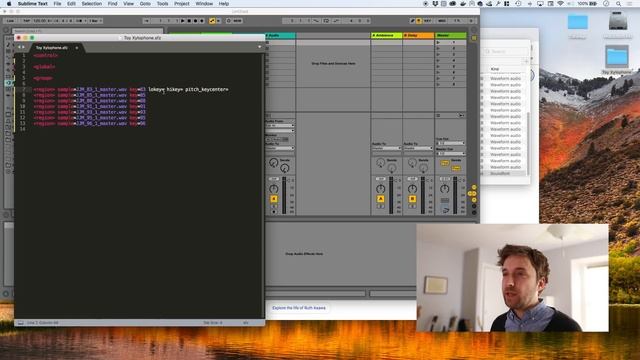Select the B Delay return track header
Screen dimensions: 640x360
(x=418, y=36)
